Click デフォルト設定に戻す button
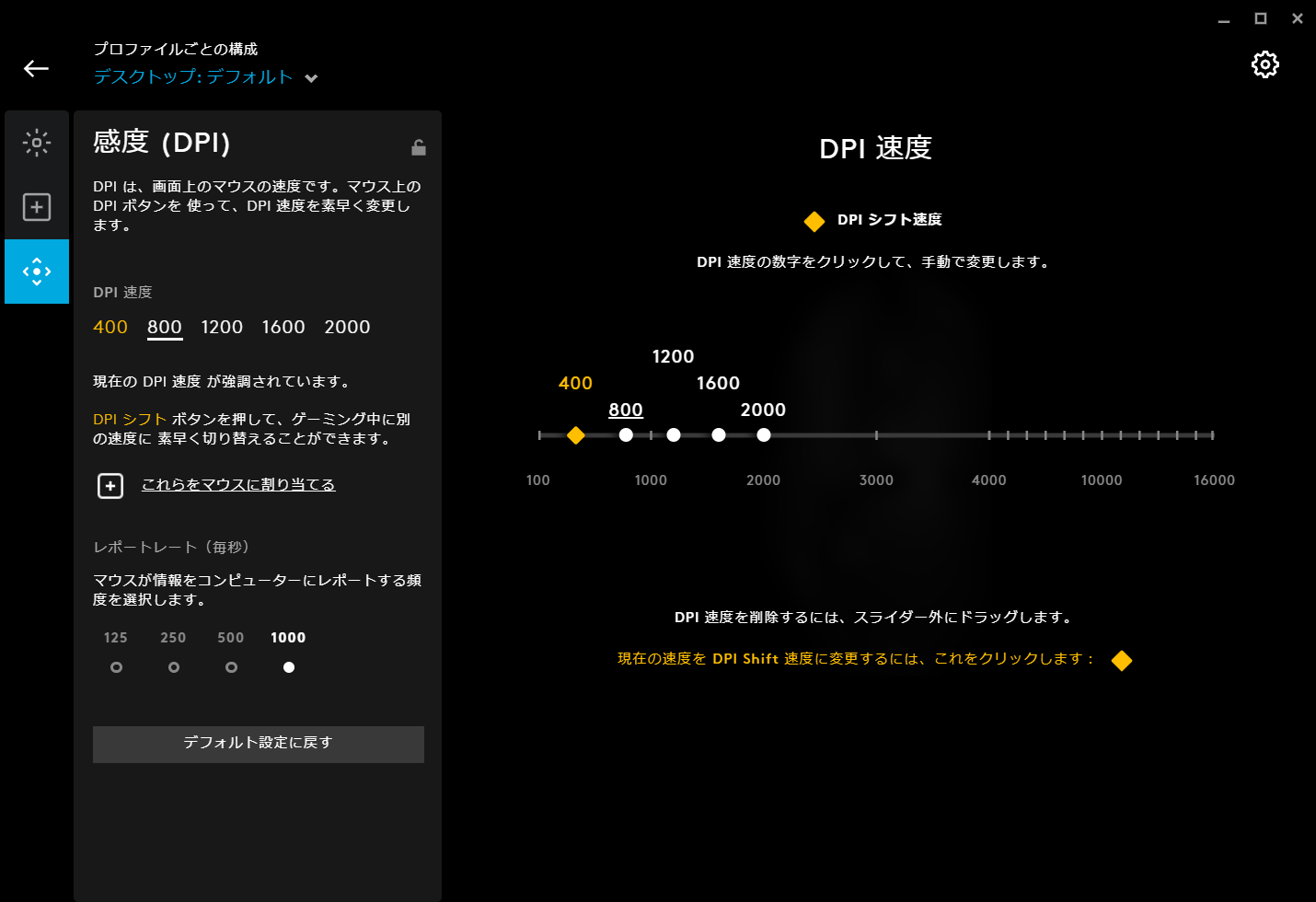 pyautogui.click(x=259, y=744)
